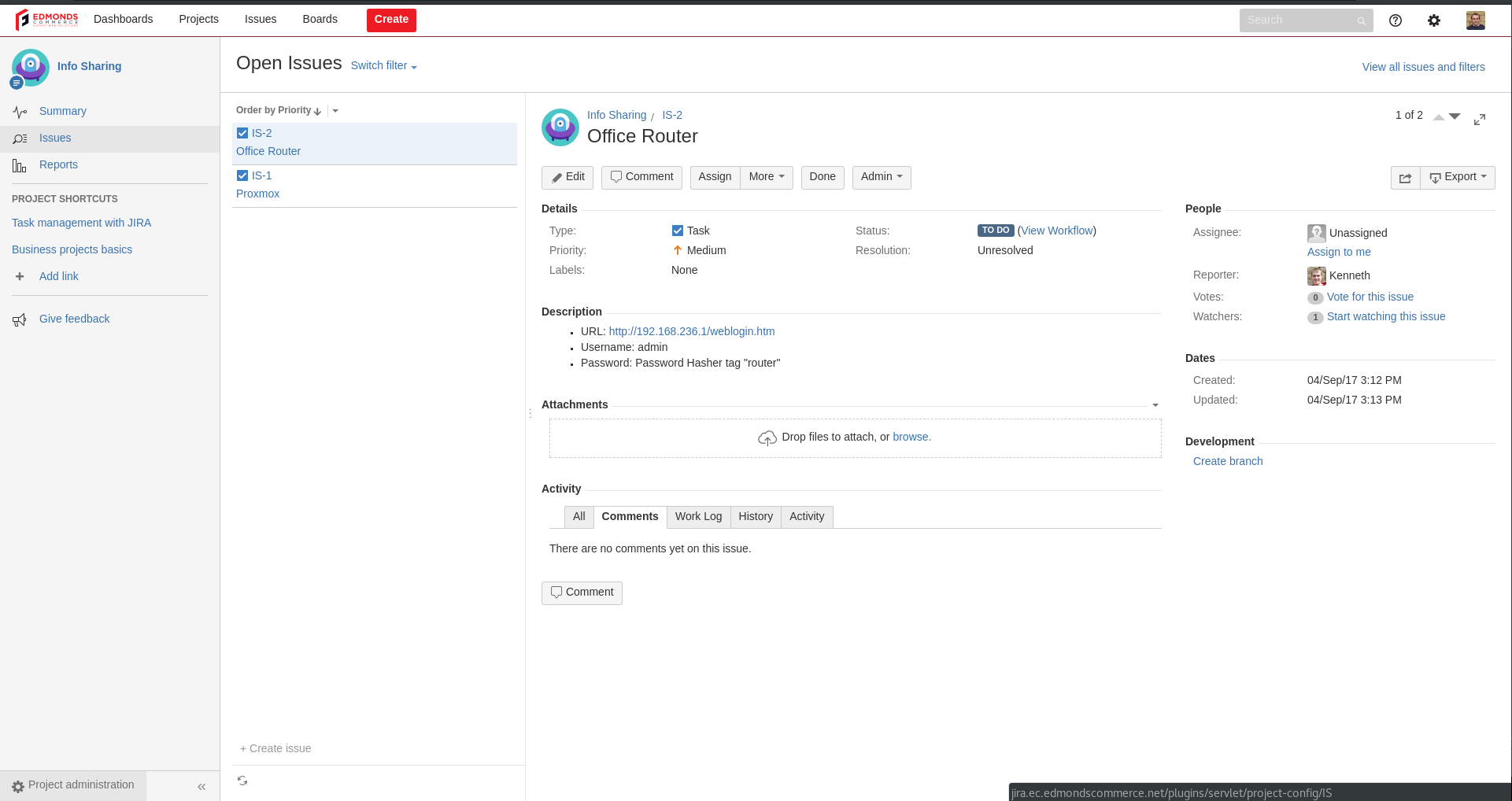1512x801 pixels.
Task: Click the upload cloud icon in attachments
Action: [767, 437]
